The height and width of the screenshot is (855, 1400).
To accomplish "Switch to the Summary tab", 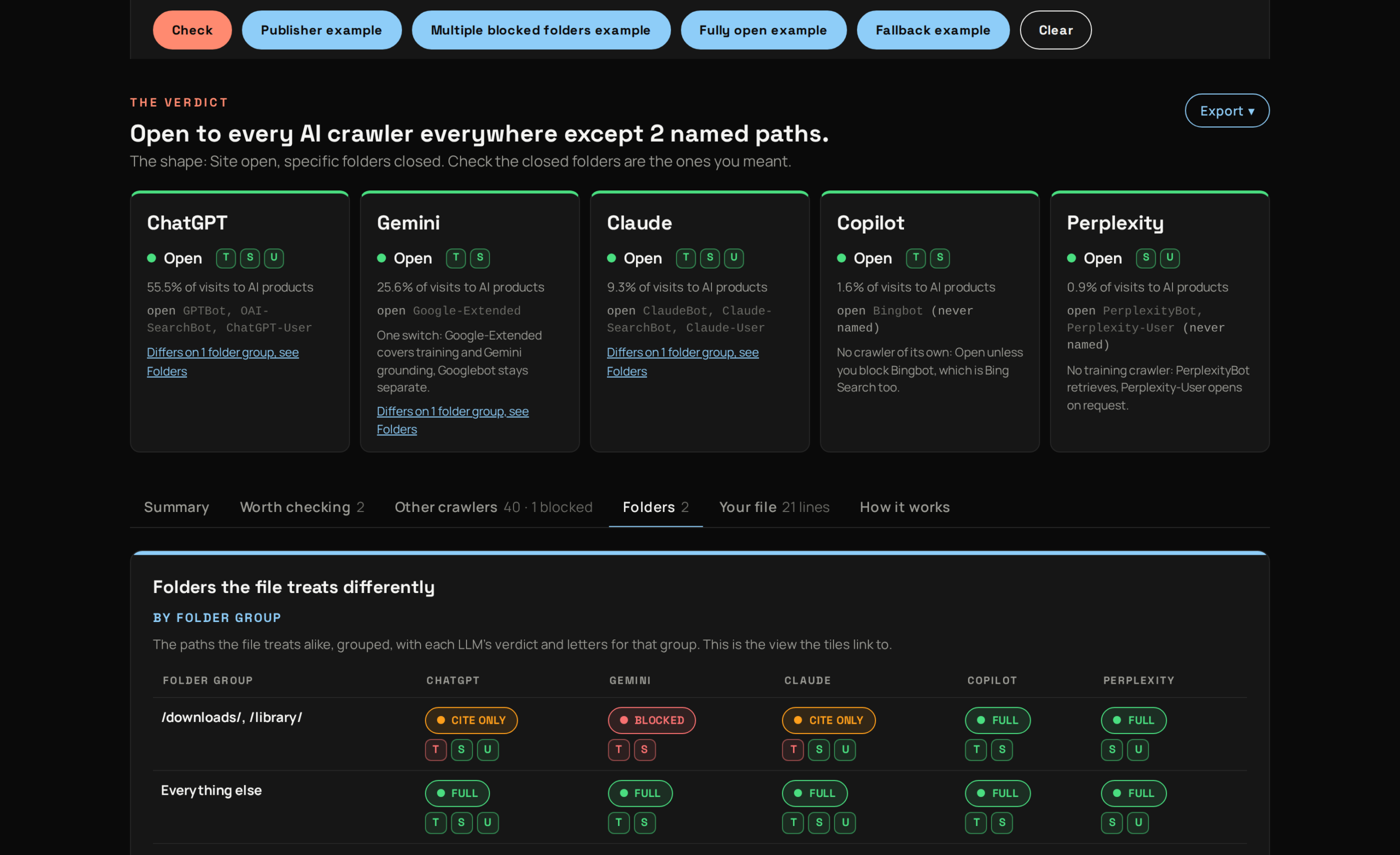I will click(x=176, y=507).
